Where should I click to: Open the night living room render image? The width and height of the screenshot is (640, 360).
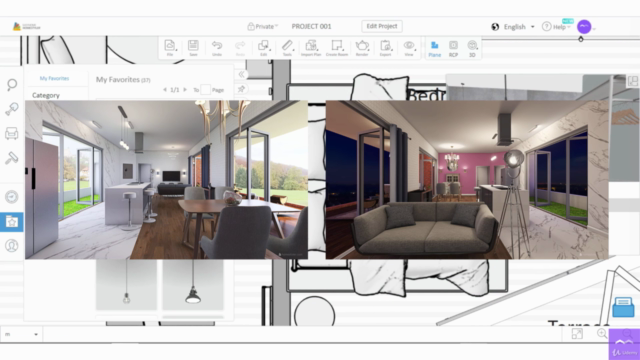pyautogui.click(x=467, y=180)
